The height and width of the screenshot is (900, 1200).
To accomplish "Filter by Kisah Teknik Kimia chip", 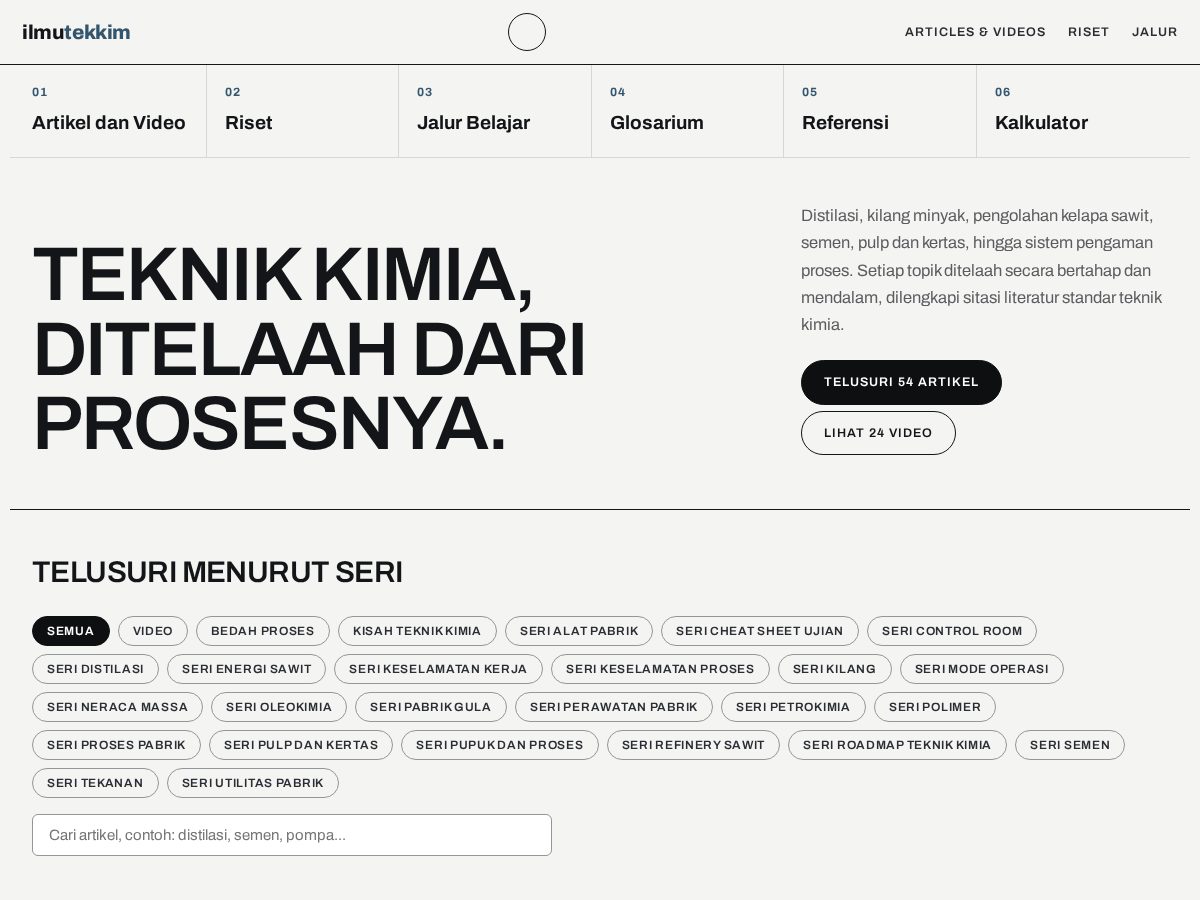I will pos(417,631).
